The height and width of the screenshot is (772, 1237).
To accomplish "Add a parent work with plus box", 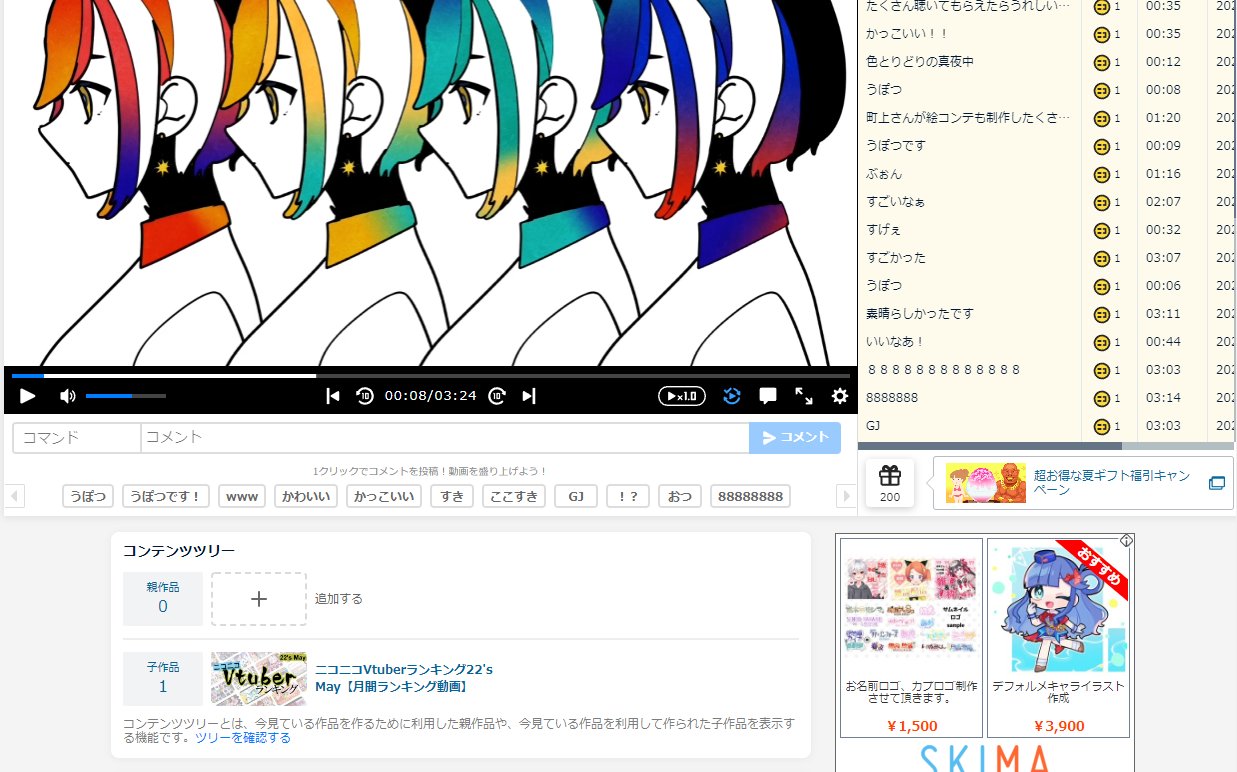I will click(258, 599).
